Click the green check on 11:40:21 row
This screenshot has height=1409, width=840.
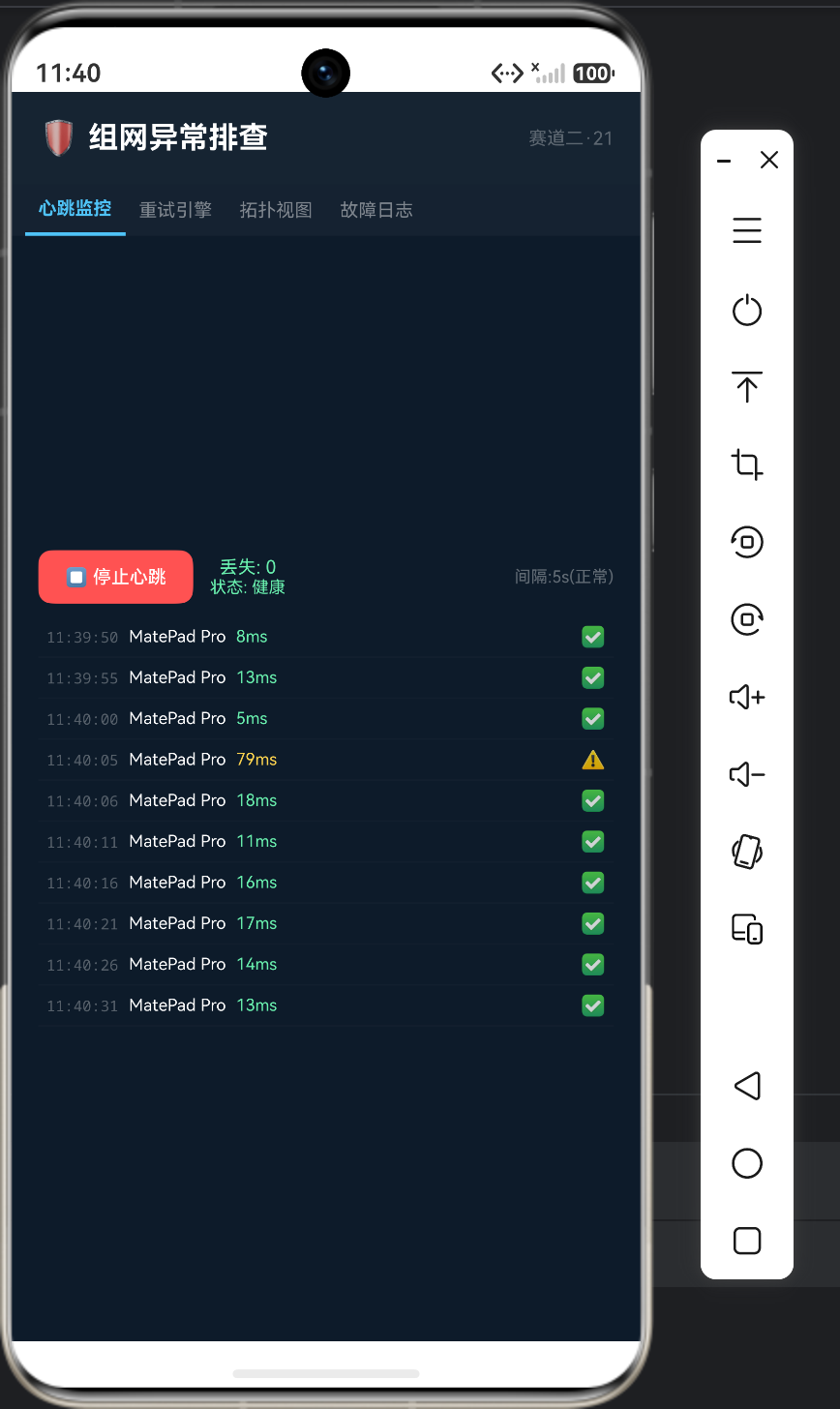(x=593, y=923)
